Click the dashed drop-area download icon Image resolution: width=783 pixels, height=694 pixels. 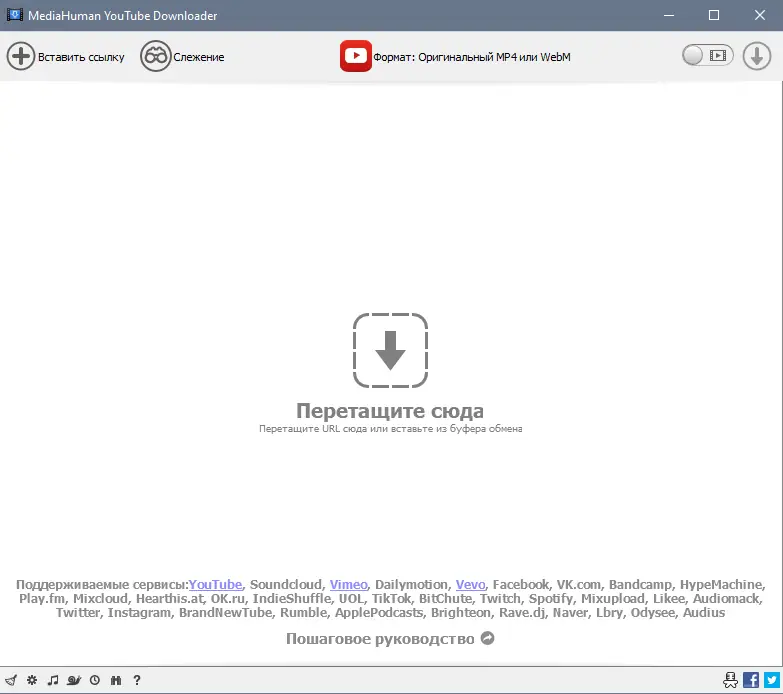tap(390, 350)
